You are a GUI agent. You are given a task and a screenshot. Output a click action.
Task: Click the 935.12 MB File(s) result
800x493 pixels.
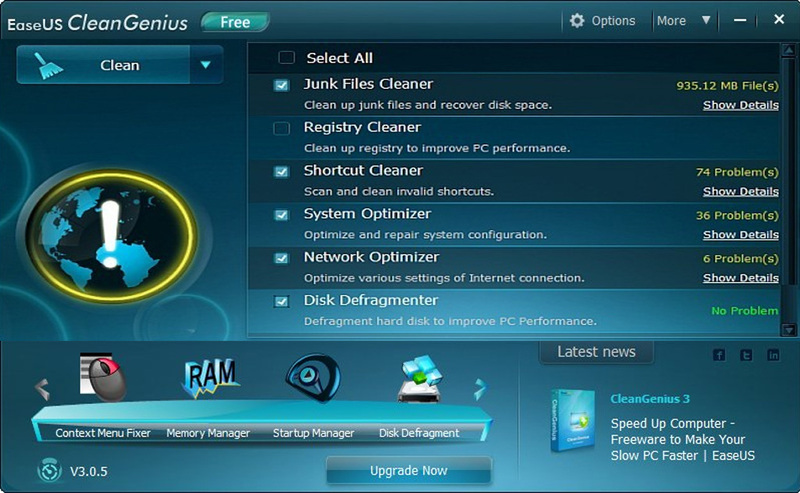coord(727,86)
